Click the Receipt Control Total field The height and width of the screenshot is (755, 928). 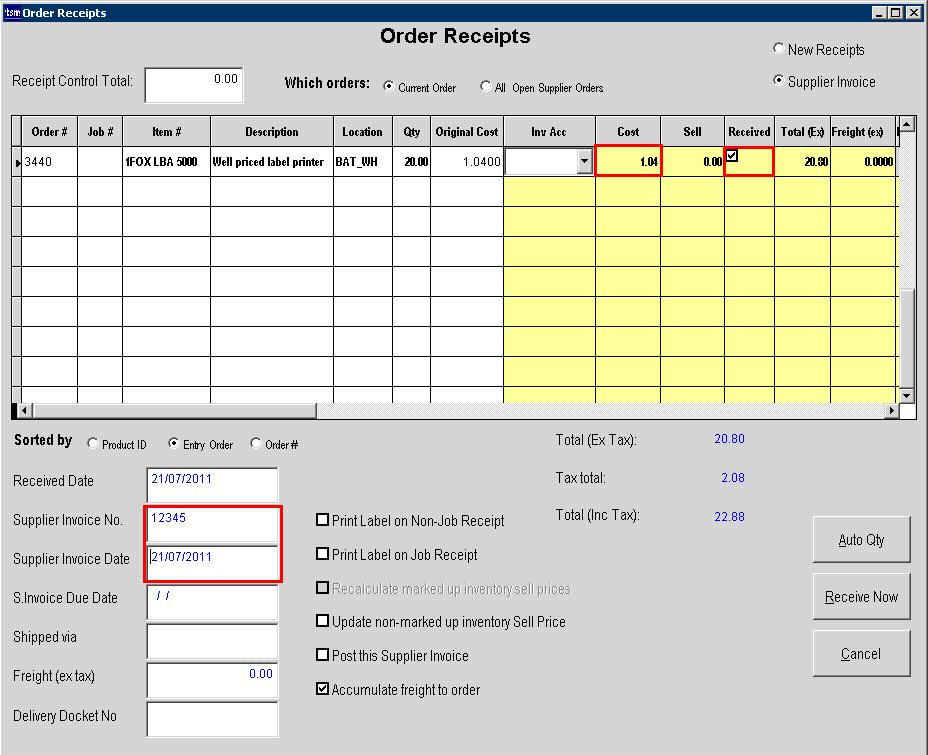click(193, 85)
